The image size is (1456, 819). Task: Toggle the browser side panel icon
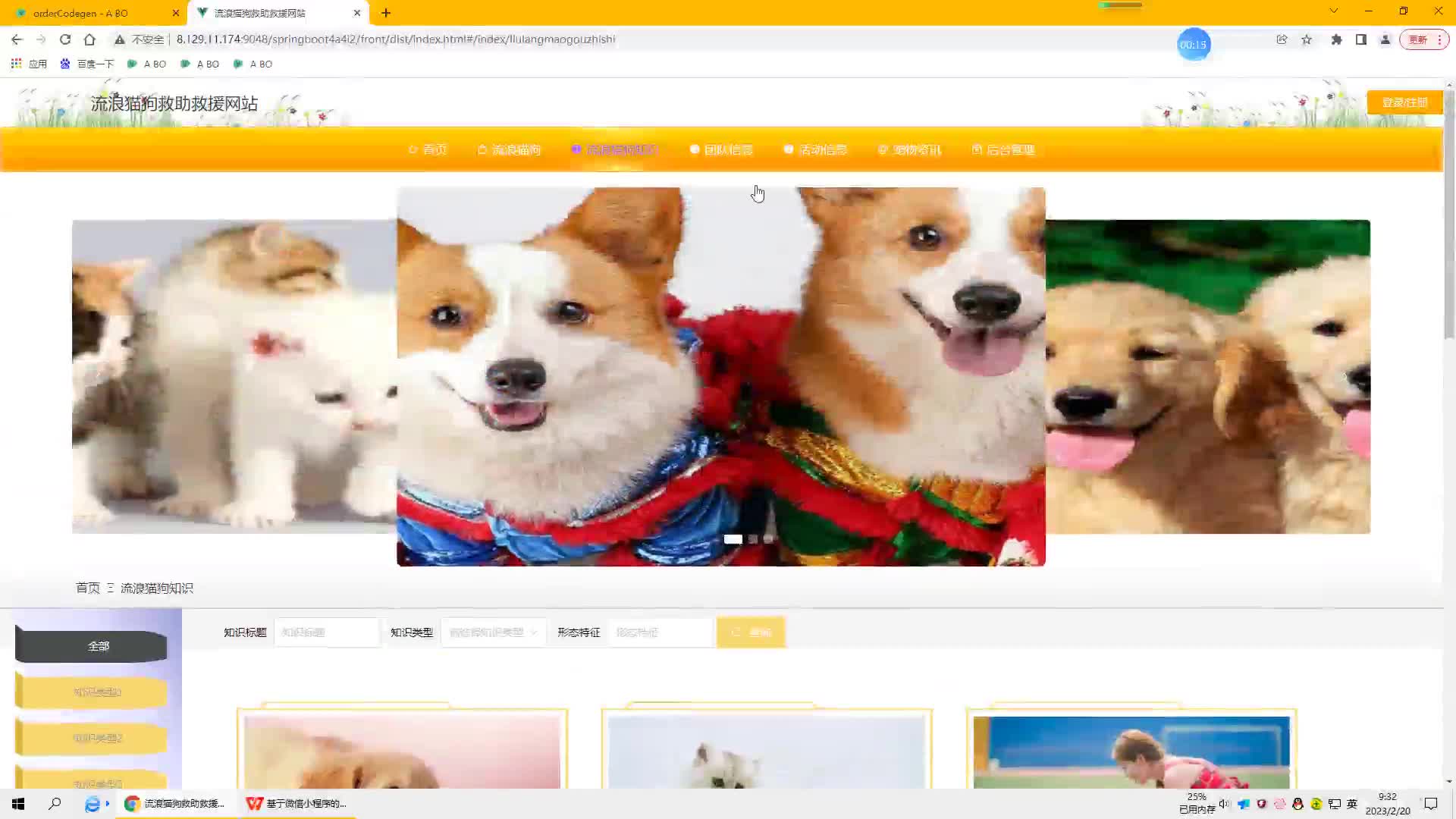[x=1361, y=39]
